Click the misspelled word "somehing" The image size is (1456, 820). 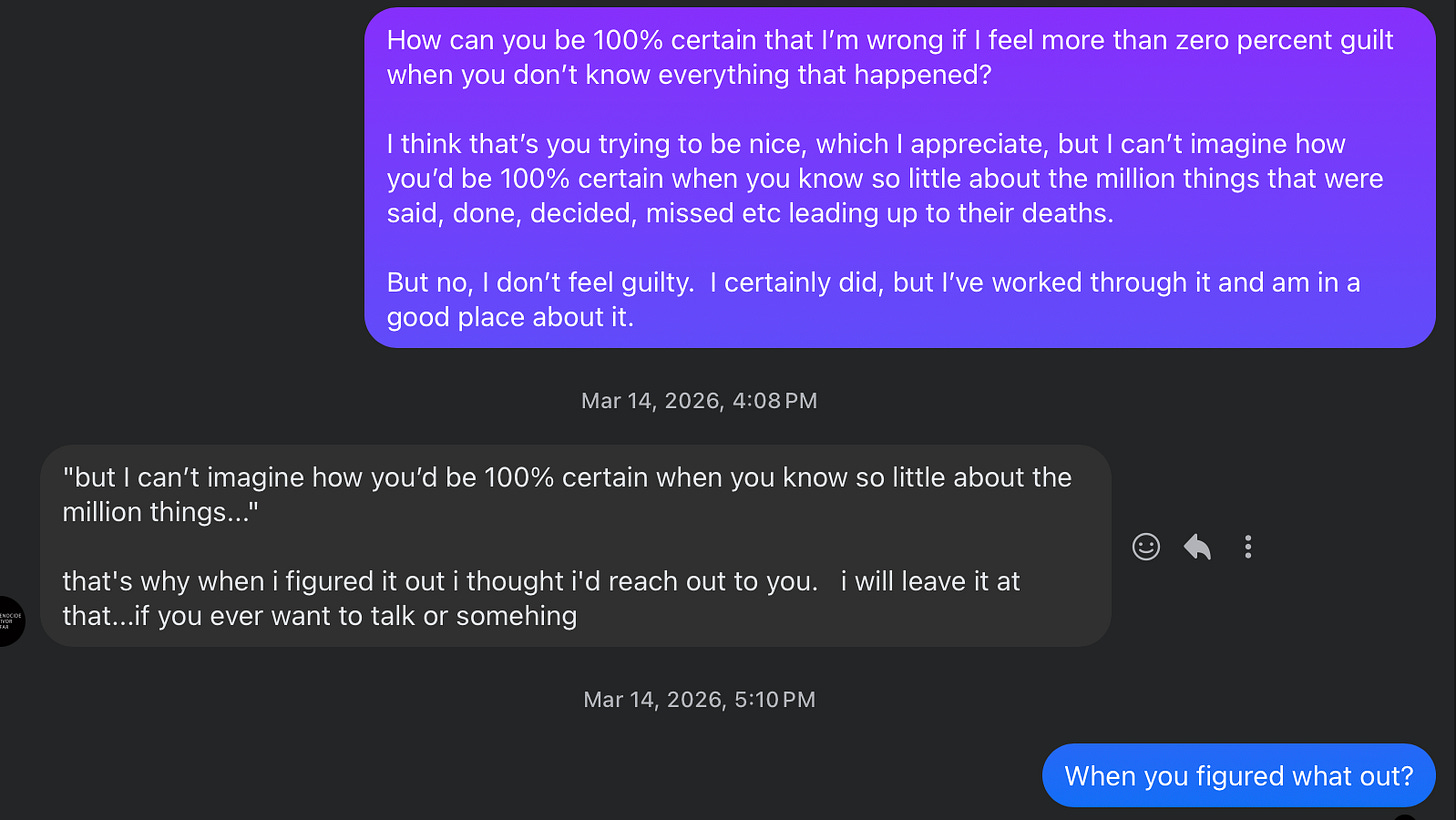coord(516,615)
